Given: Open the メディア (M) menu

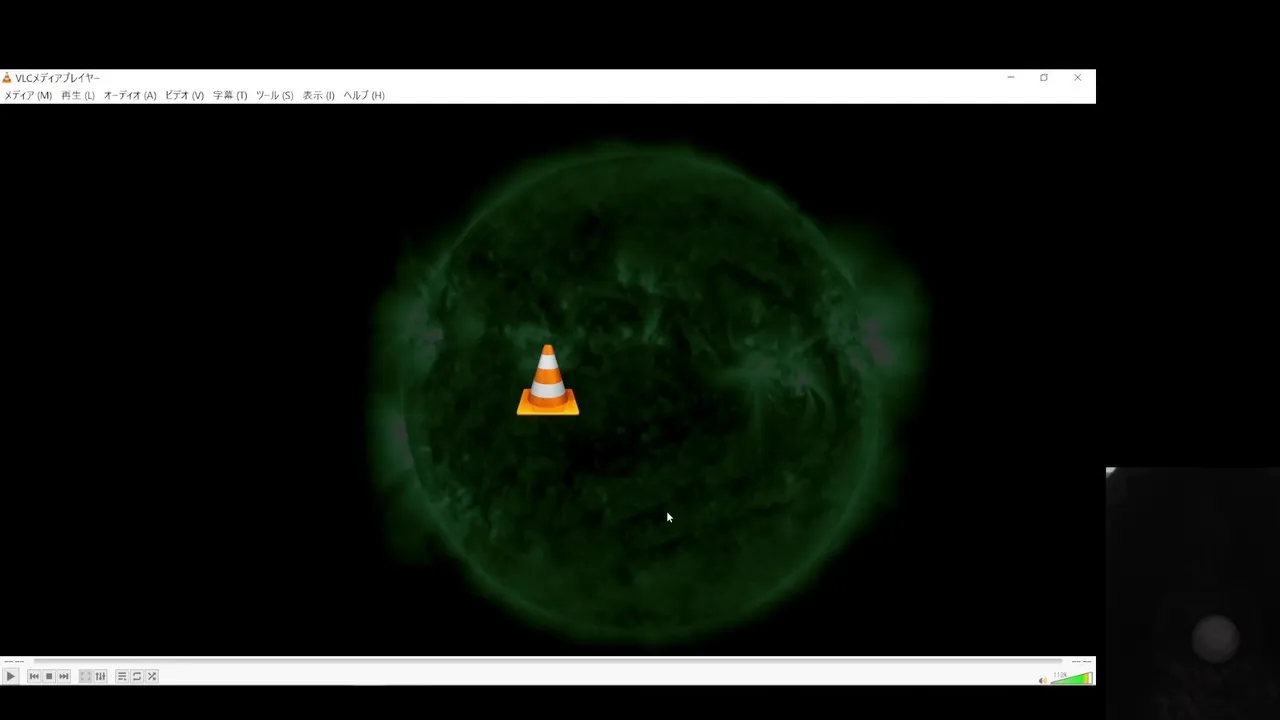Looking at the screenshot, I should pyautogui.click(x=28, y=95).
